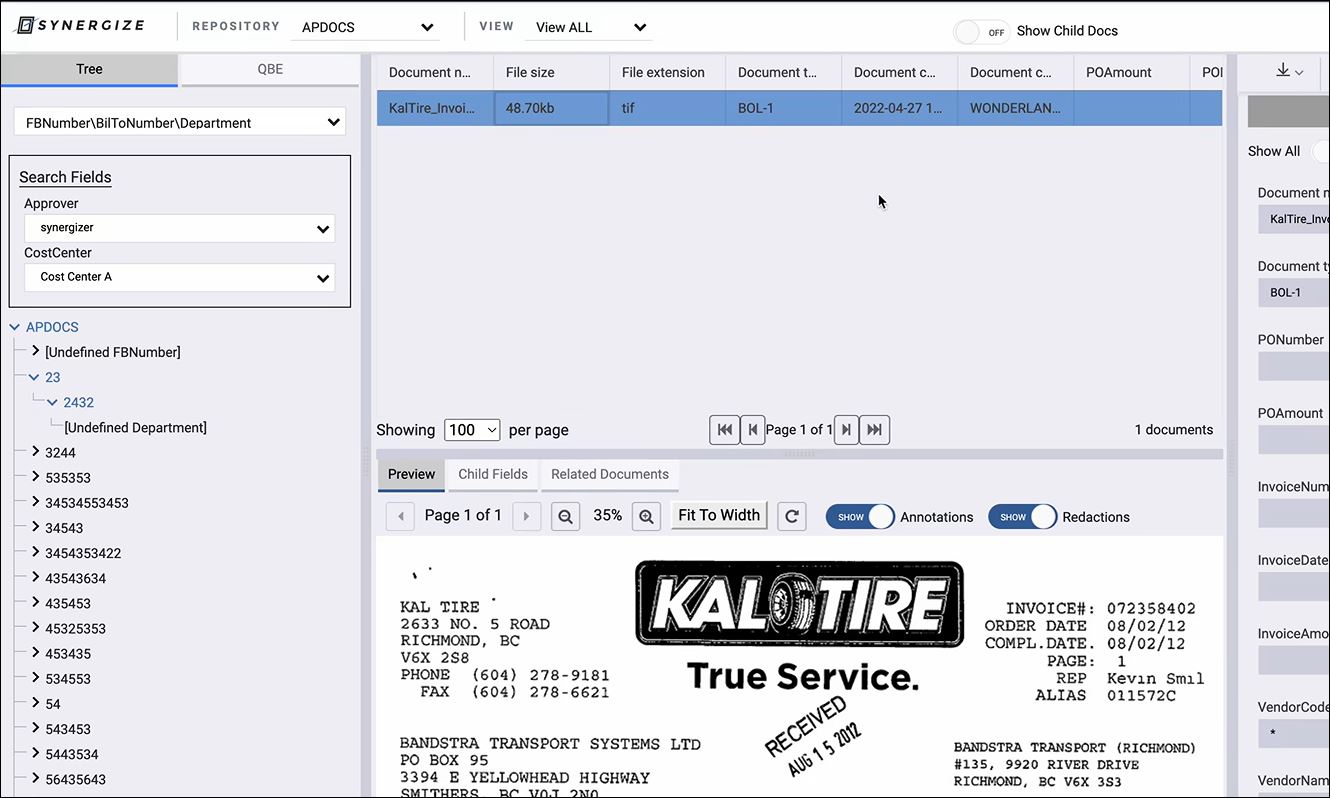Sort by File extension column header
Viewport: 1330px width, 798px height.
click(x=667, y=72)
